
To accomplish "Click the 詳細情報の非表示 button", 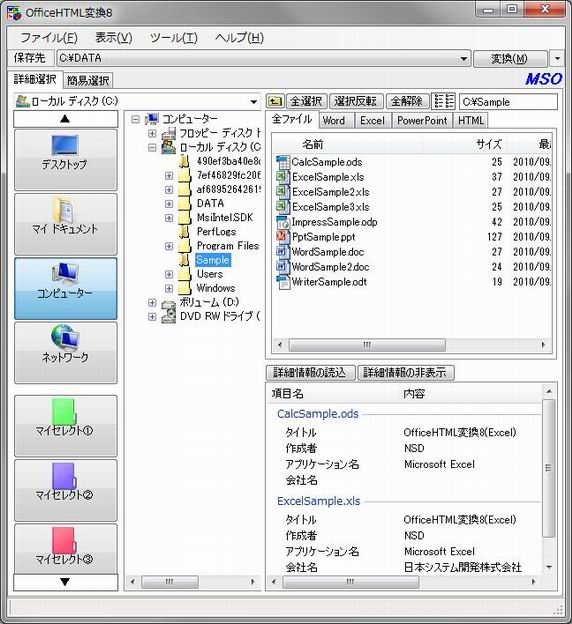I will click(x=406, y=372).
